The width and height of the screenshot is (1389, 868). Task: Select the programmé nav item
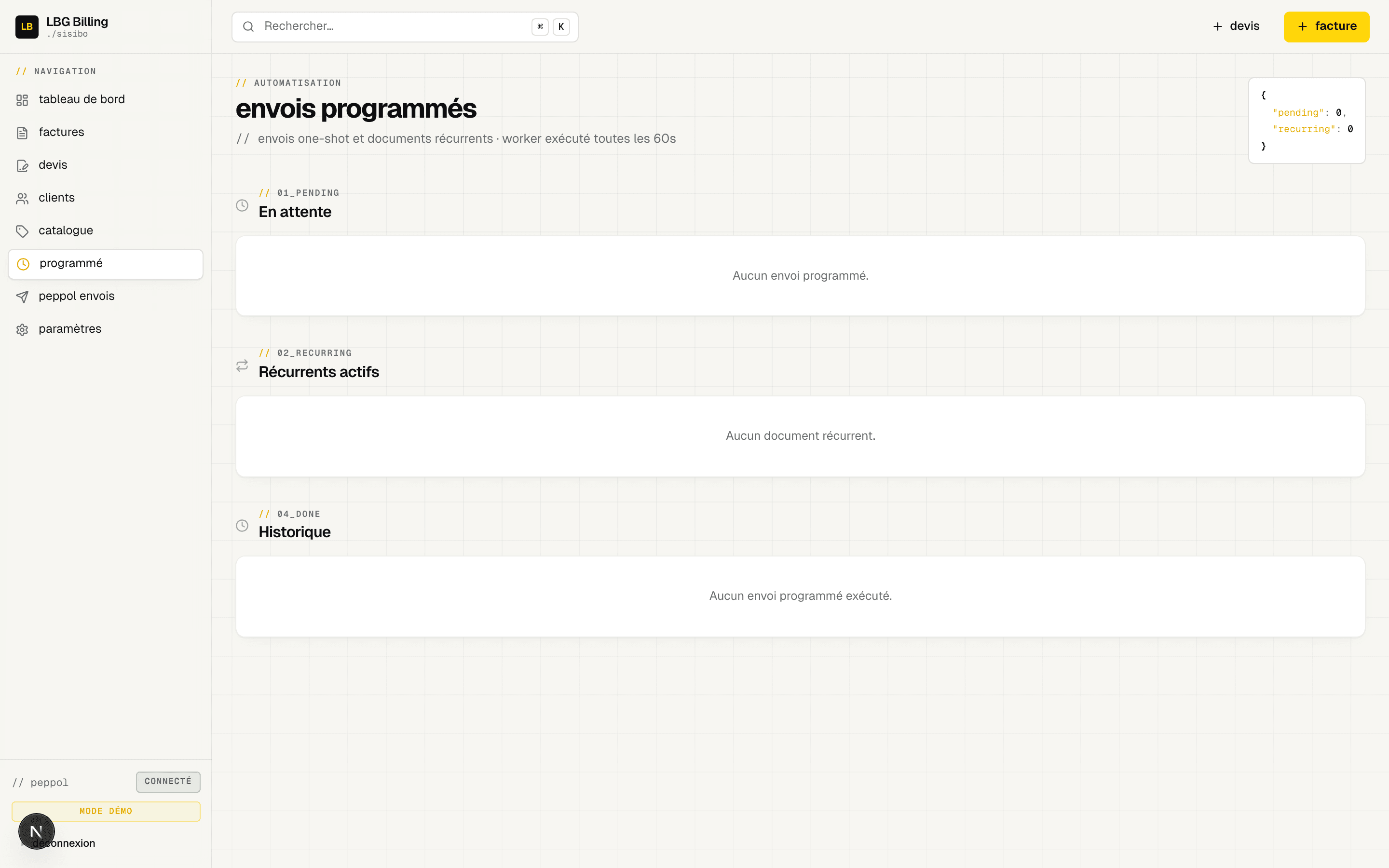pos(106,263)
